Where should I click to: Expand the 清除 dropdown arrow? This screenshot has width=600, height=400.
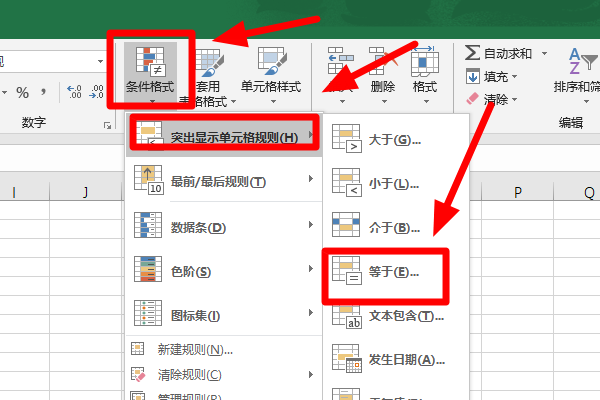click(x=515, y=99)
